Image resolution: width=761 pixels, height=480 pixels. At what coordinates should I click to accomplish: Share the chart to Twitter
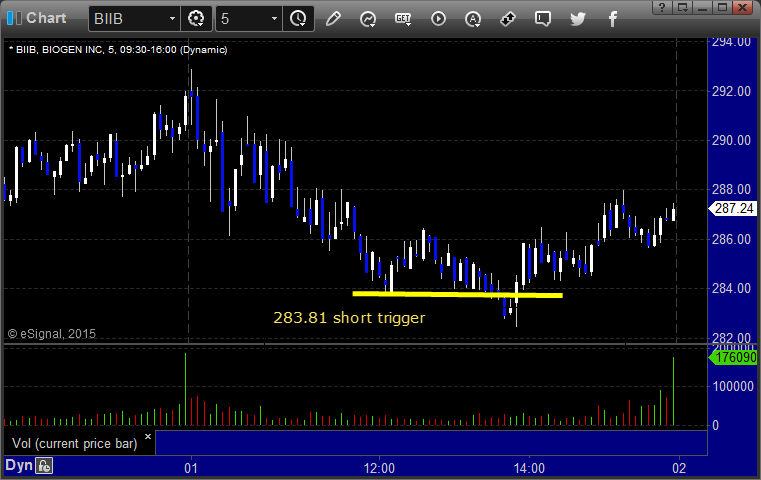(578, 19)
